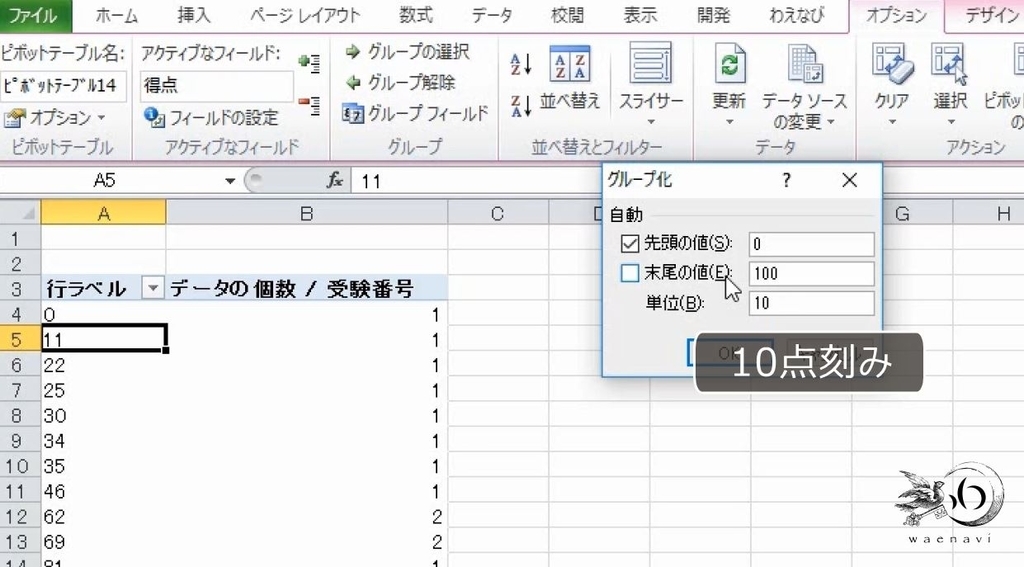Uncheck 先頭の値 checkbox
The image size is (1024, 567).
tap(630, 244)
